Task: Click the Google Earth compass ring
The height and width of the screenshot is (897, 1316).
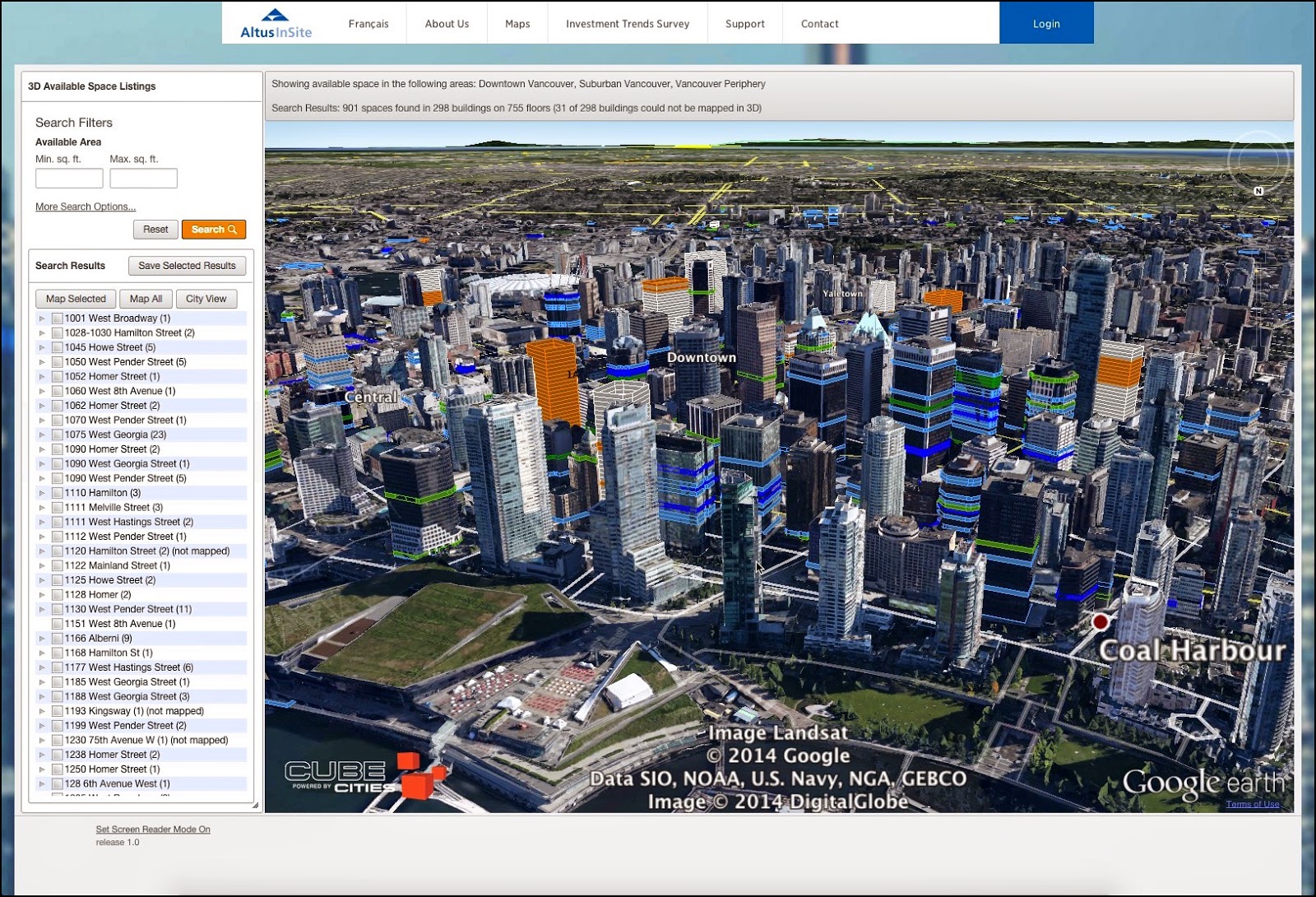Action: point(1259,161)
